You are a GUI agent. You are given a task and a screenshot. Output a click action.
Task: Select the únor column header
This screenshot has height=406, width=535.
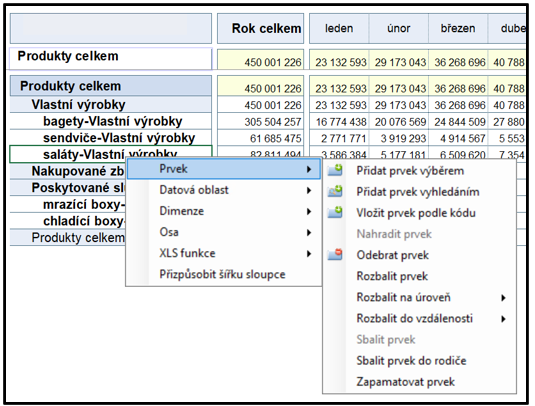coord(399,28)
